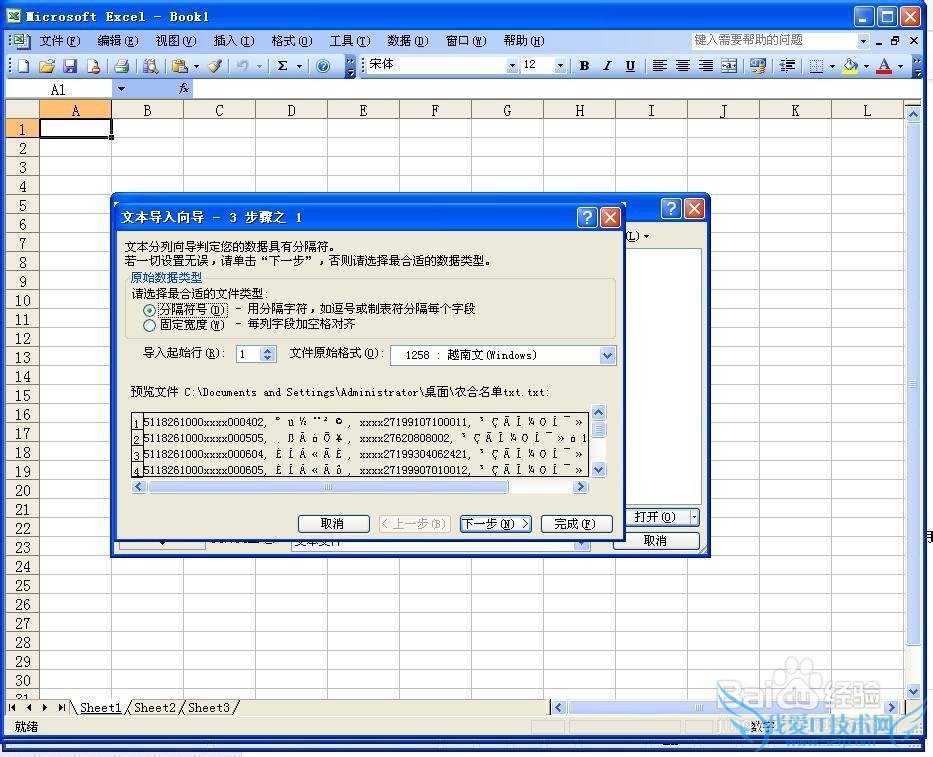Switch to the Sheet2 tab
The width and height of the screenshot is (933, 757).
(x=155, y=708)
